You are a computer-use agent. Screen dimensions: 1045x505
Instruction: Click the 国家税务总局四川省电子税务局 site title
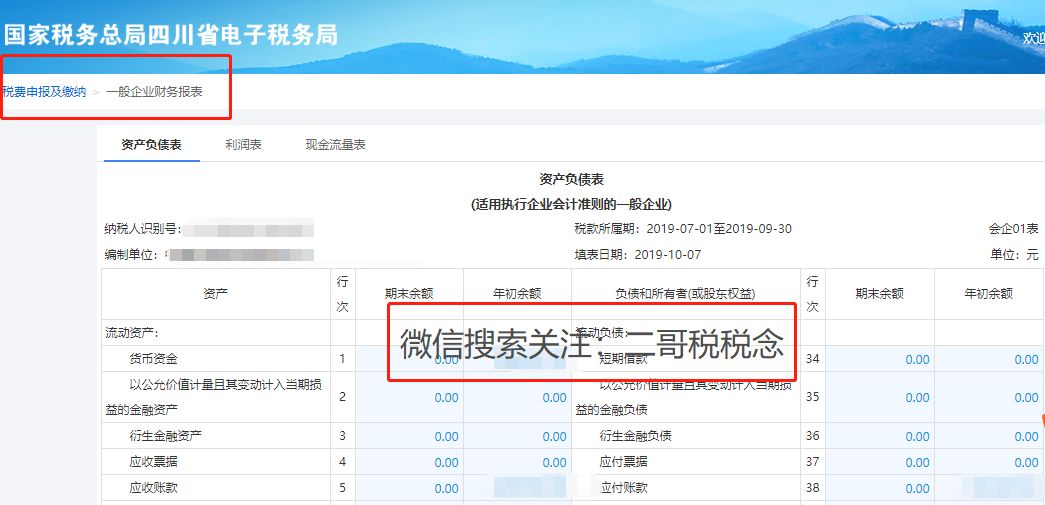pos(170,35)
